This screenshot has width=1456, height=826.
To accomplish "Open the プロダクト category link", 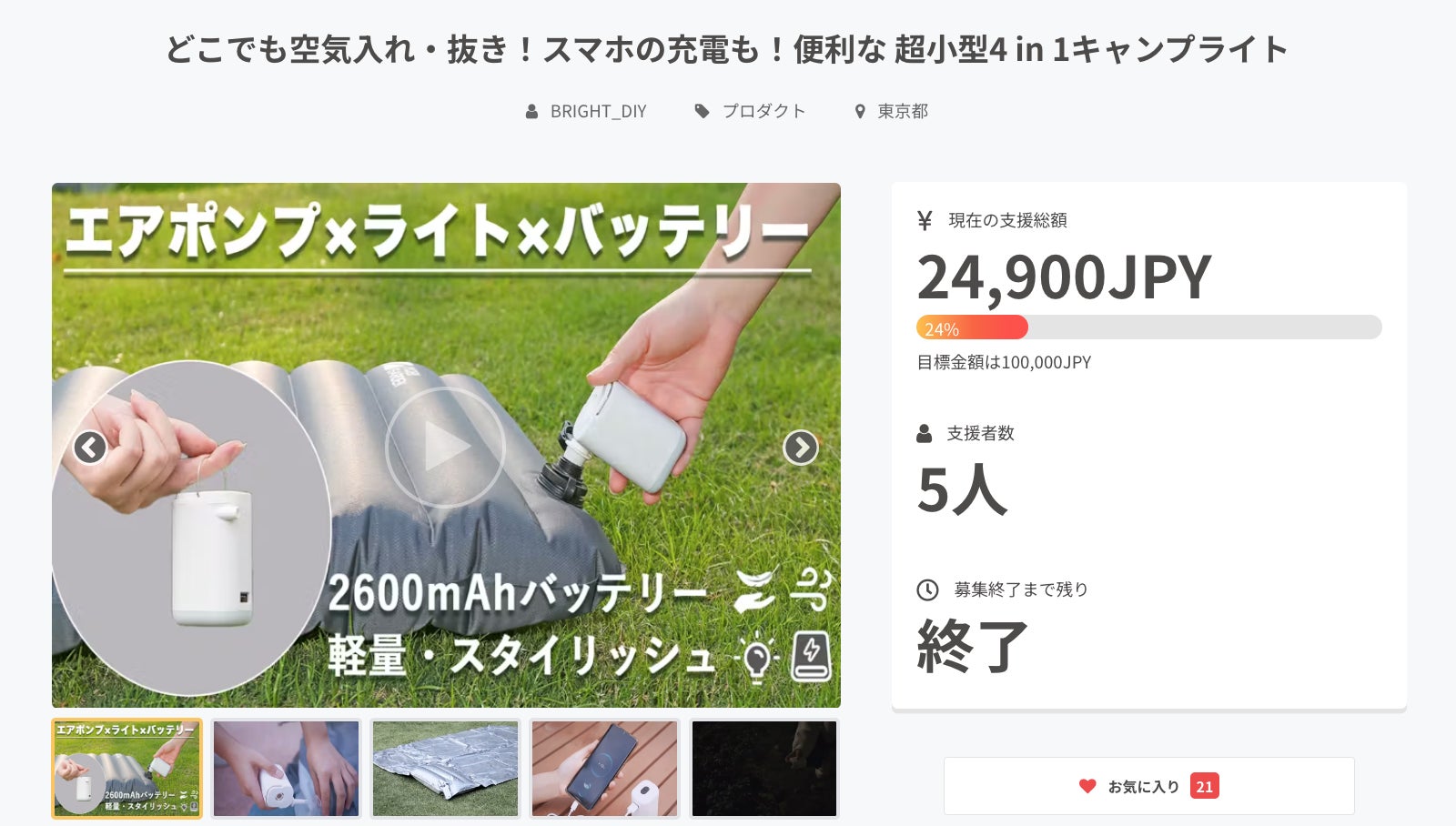I will (763, 111).
